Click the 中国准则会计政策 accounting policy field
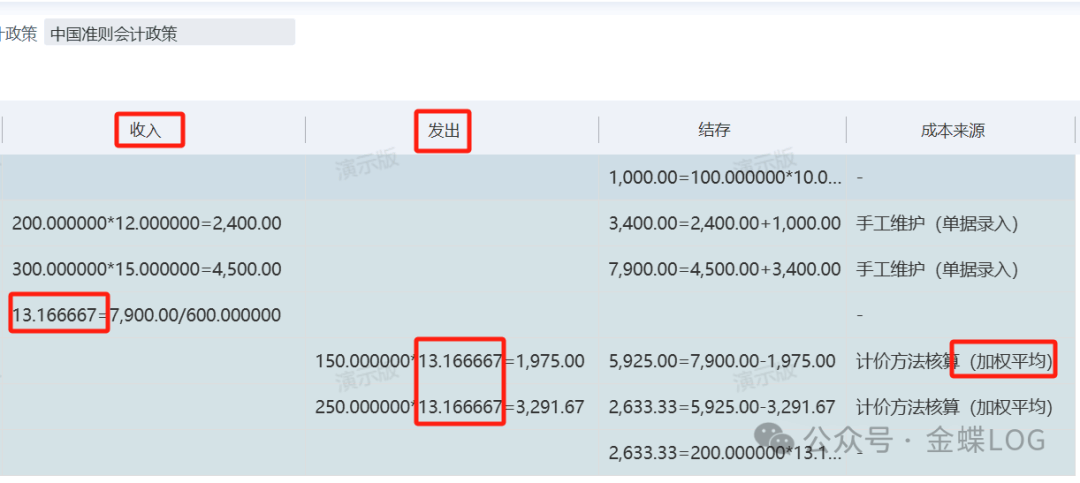The image size is (1080, 483). coord(169,32)
